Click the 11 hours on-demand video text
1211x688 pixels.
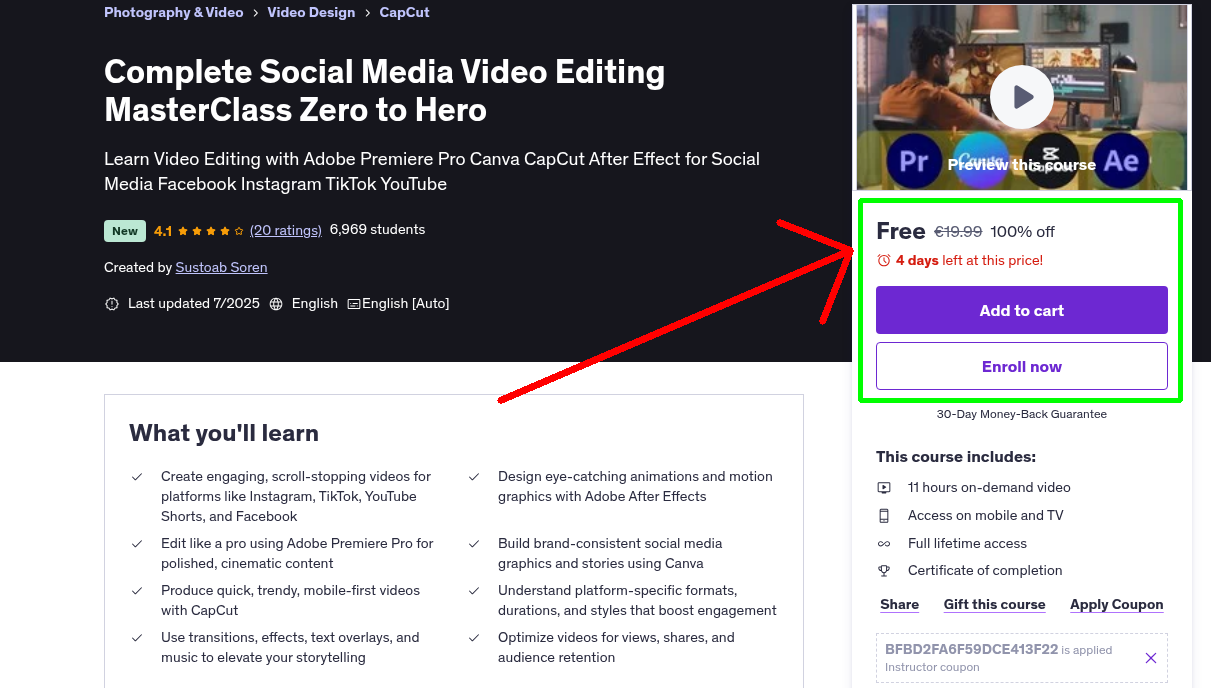pos(989,488)
